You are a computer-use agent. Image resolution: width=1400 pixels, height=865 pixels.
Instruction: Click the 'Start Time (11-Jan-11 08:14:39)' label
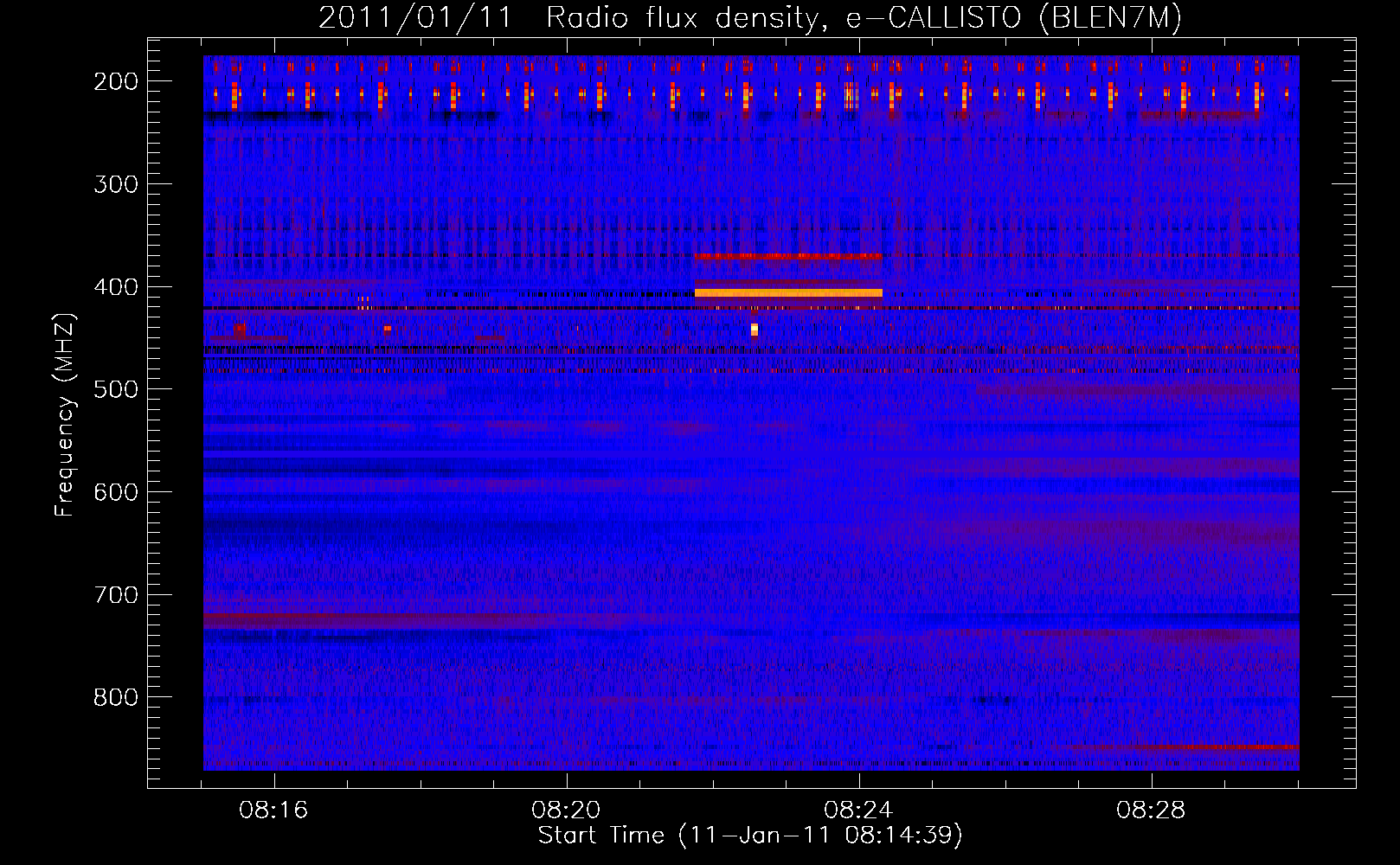[x=750, y=836]
